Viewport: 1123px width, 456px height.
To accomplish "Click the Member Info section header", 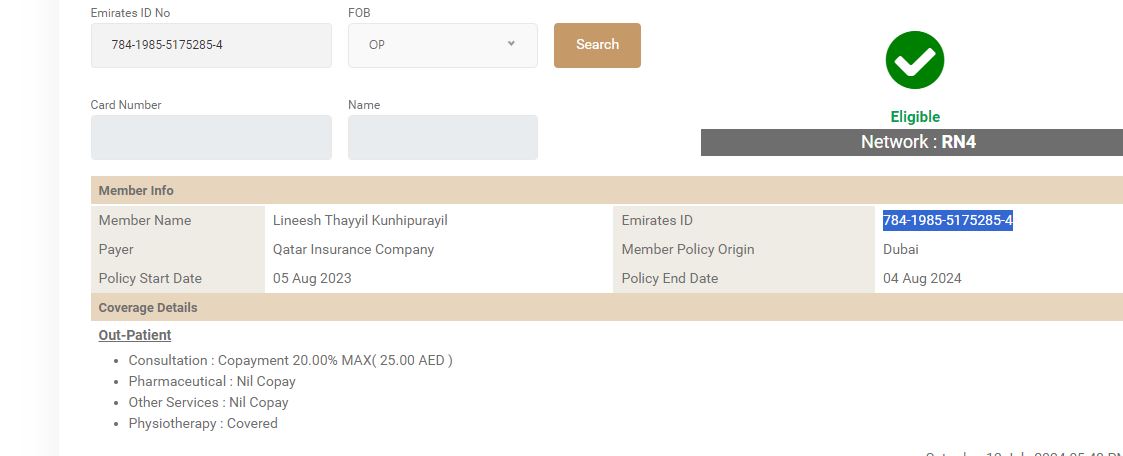I will click(136, 191).
